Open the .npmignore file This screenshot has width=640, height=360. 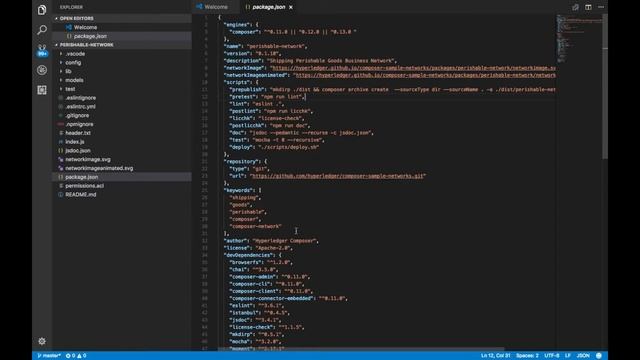point(122,124)
